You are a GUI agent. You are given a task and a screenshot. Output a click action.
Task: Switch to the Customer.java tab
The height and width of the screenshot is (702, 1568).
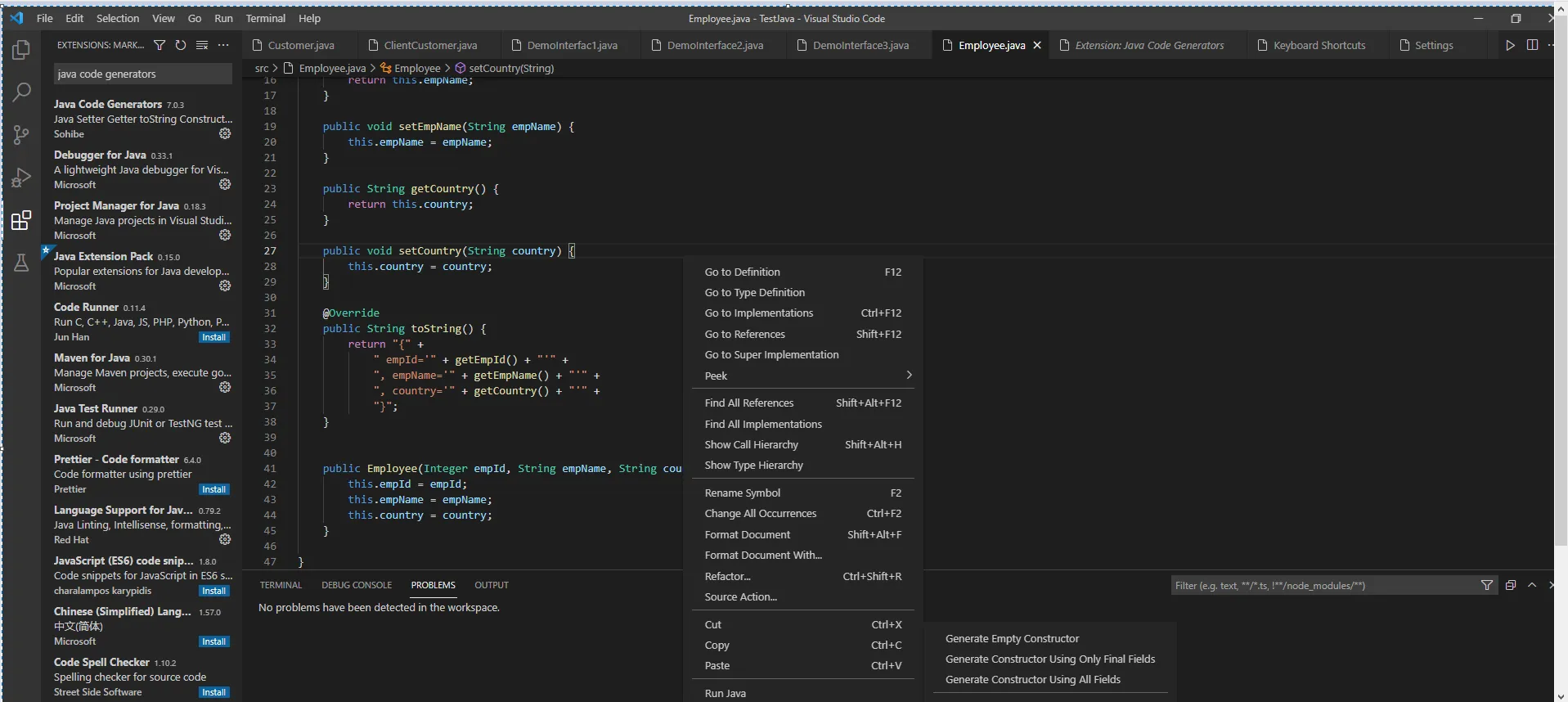point(300,46)
